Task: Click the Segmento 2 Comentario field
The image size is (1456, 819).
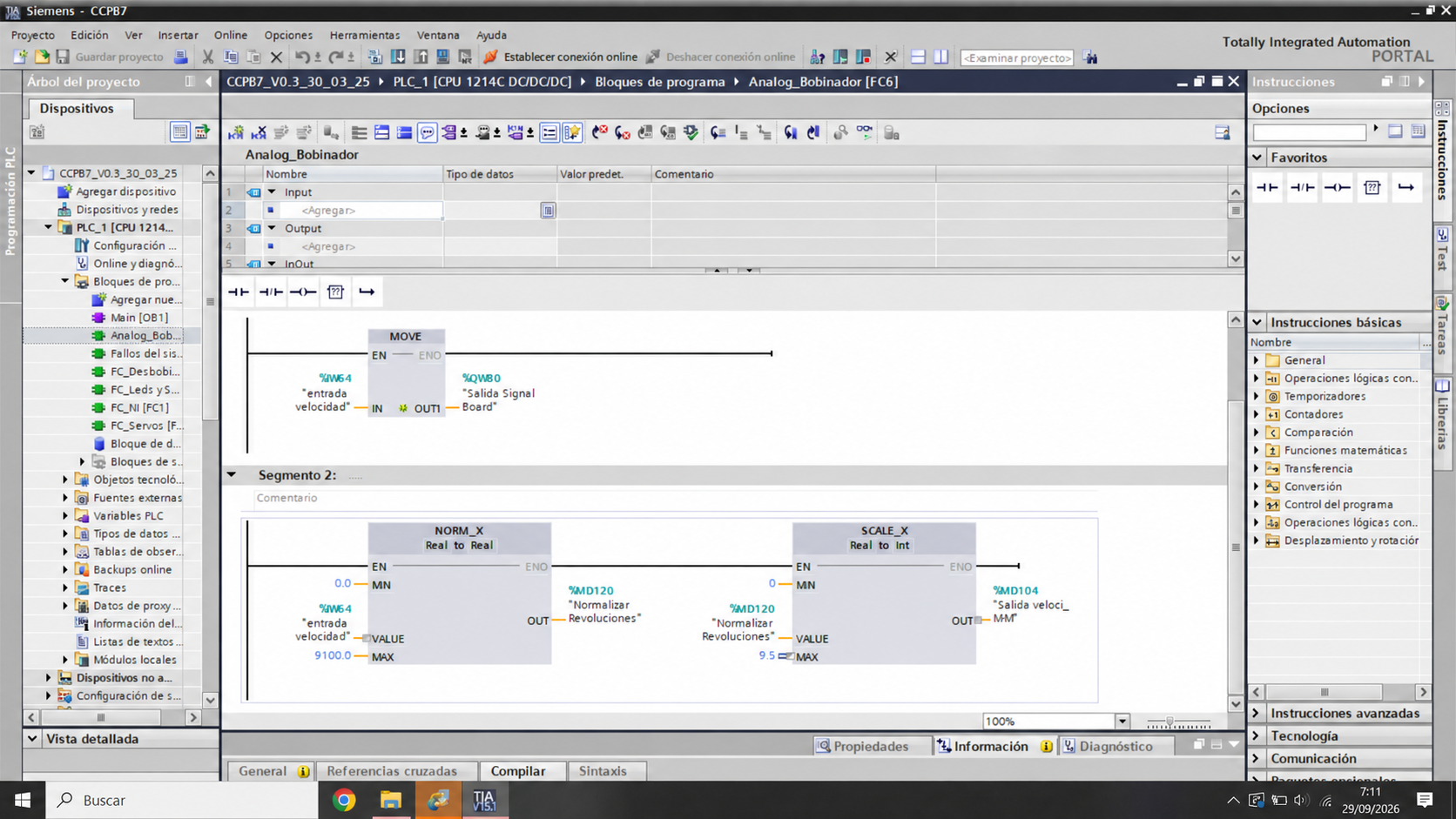Action: click(676, 498)
